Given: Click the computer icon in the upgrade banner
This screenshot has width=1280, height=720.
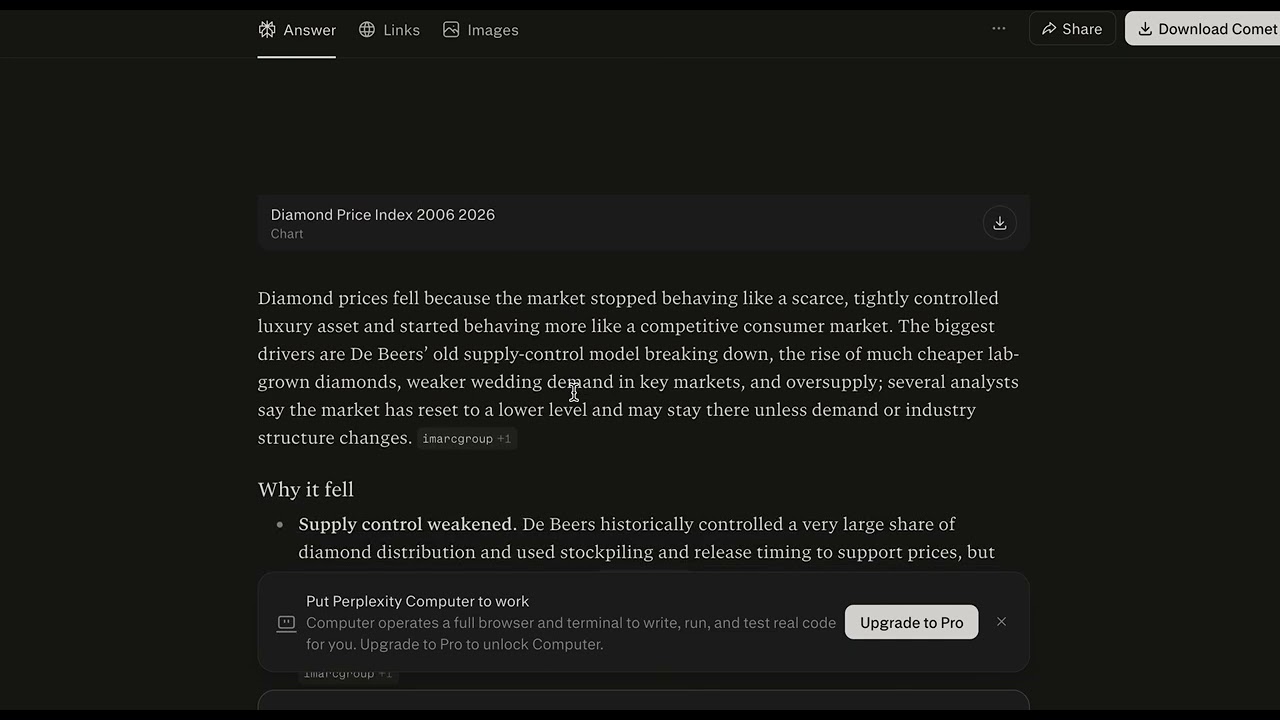Looking at the screenshot, I should (286, 623).
